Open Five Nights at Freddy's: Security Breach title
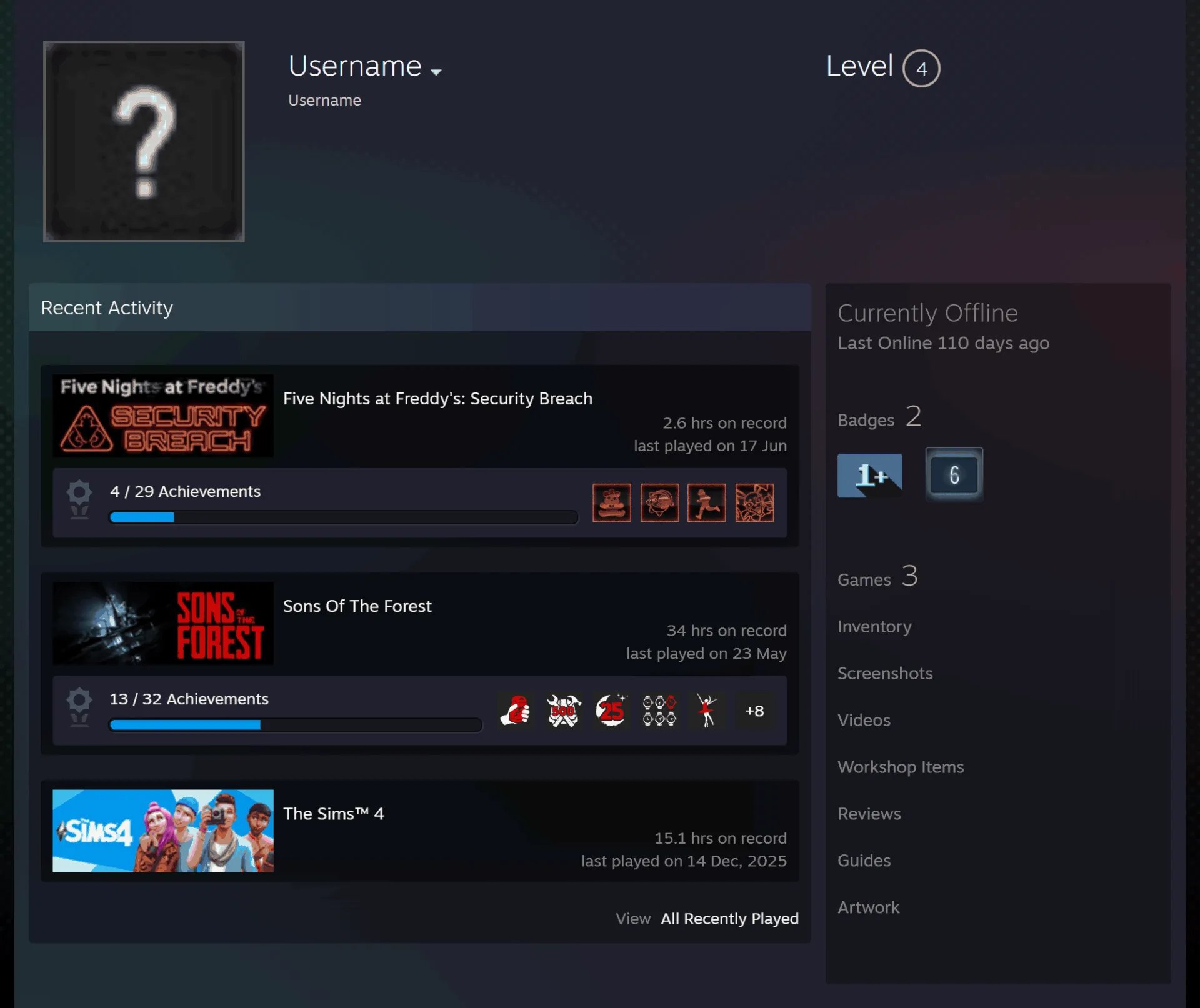The width and height of the screenshot is (1200, 1008). [x=437, y=399]
